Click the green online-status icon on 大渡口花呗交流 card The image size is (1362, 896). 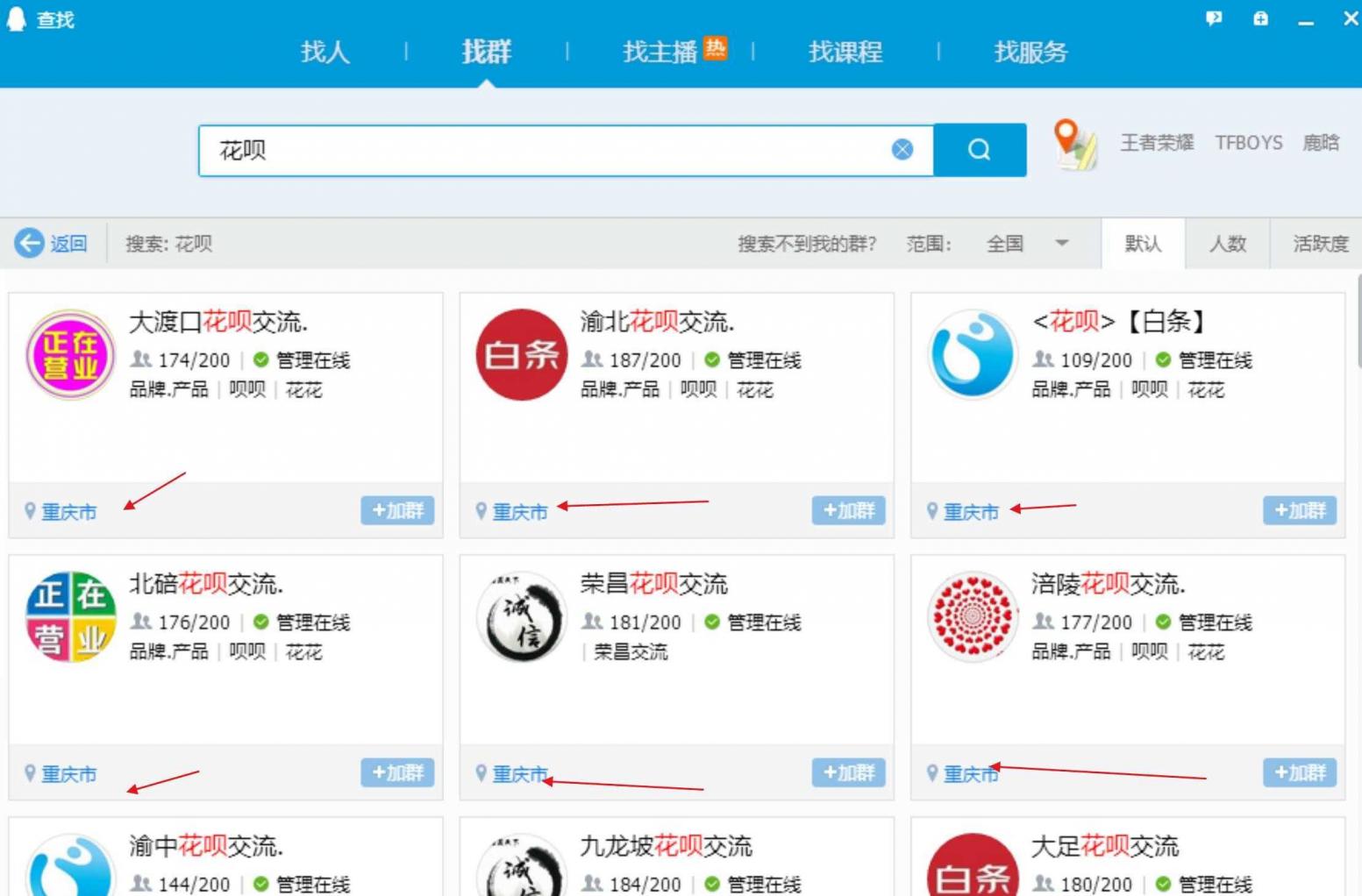pos(260,359)
